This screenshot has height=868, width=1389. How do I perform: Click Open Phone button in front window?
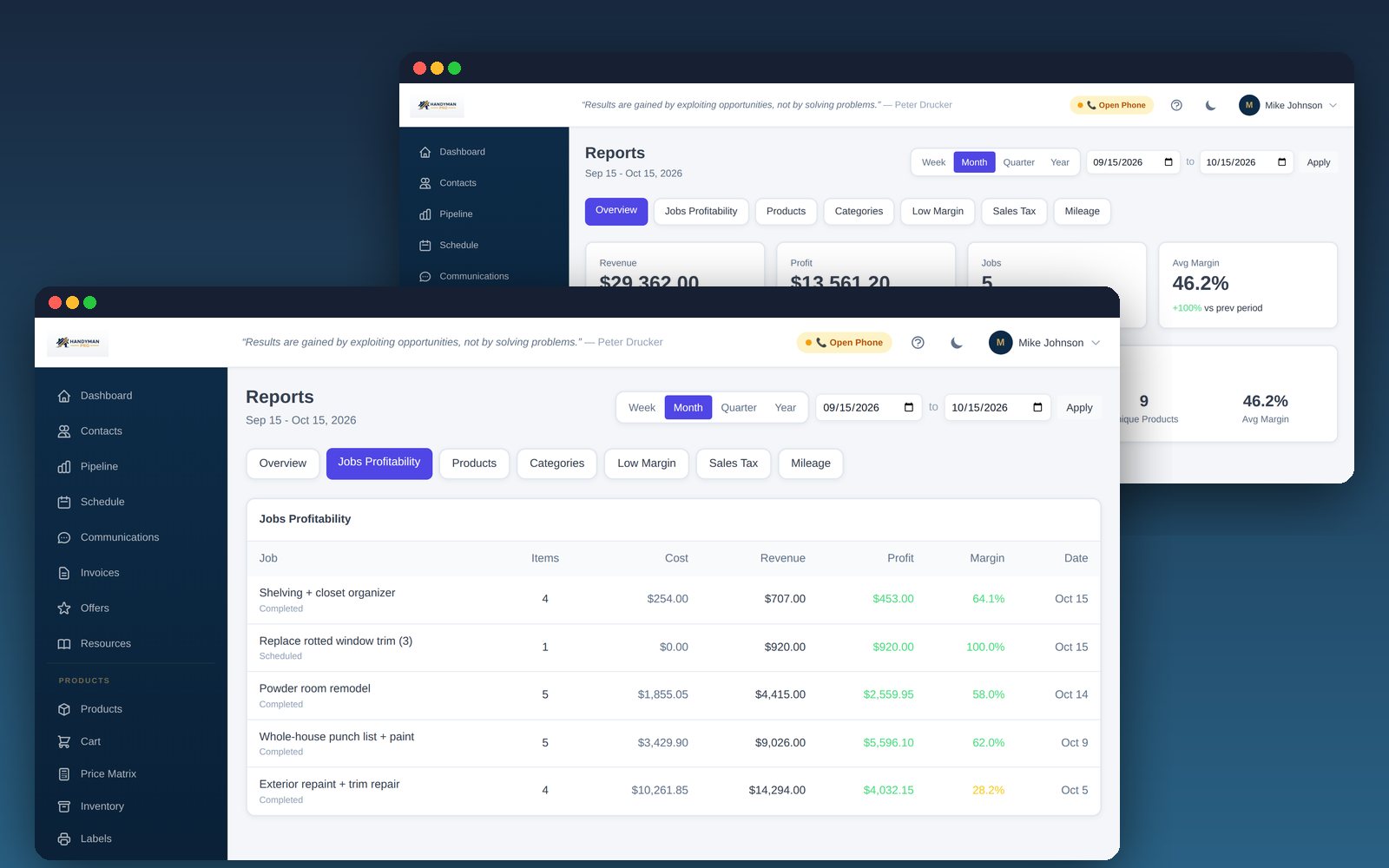pyautogui.click(x=845, y=343)
